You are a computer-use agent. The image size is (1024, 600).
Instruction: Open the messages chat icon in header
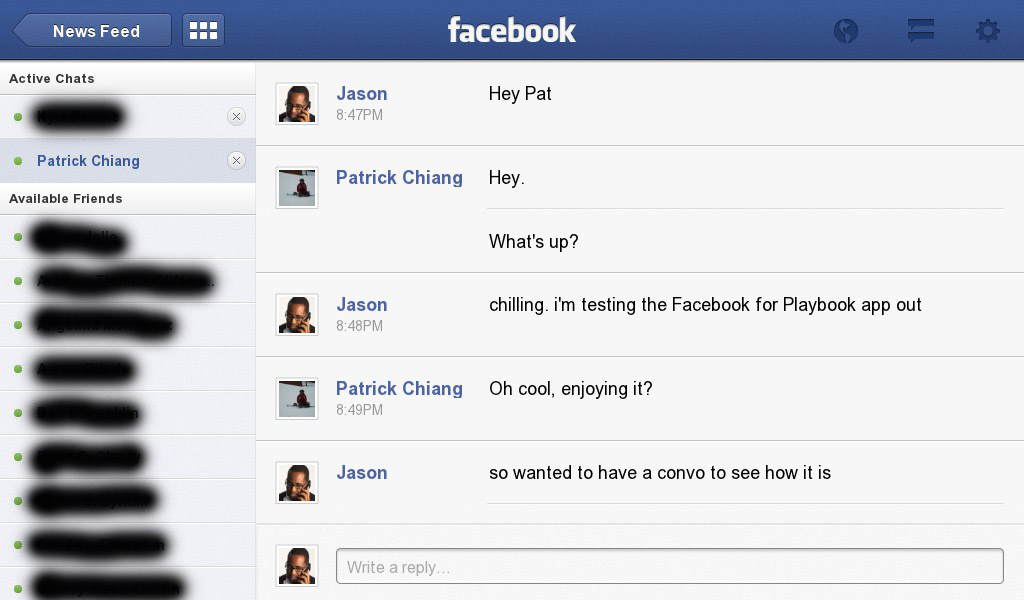[x=920, y=31]
